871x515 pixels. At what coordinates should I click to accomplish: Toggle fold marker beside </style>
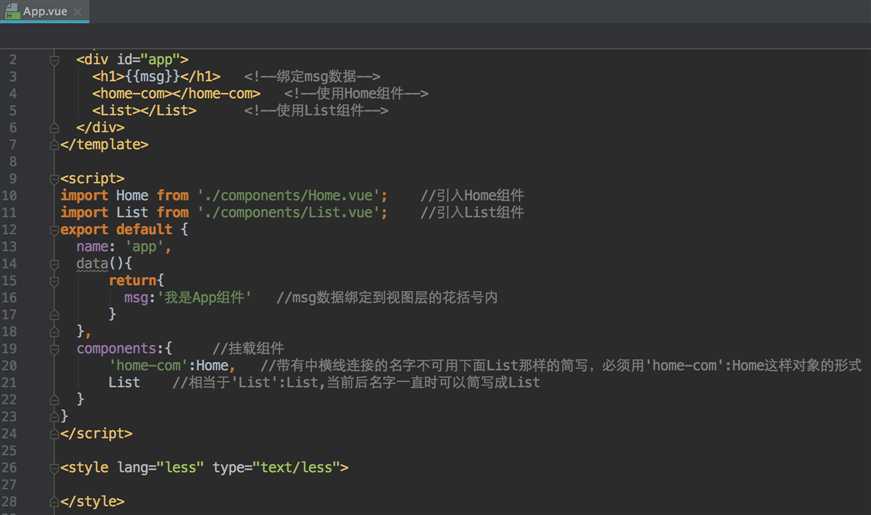tap(54, 502)
